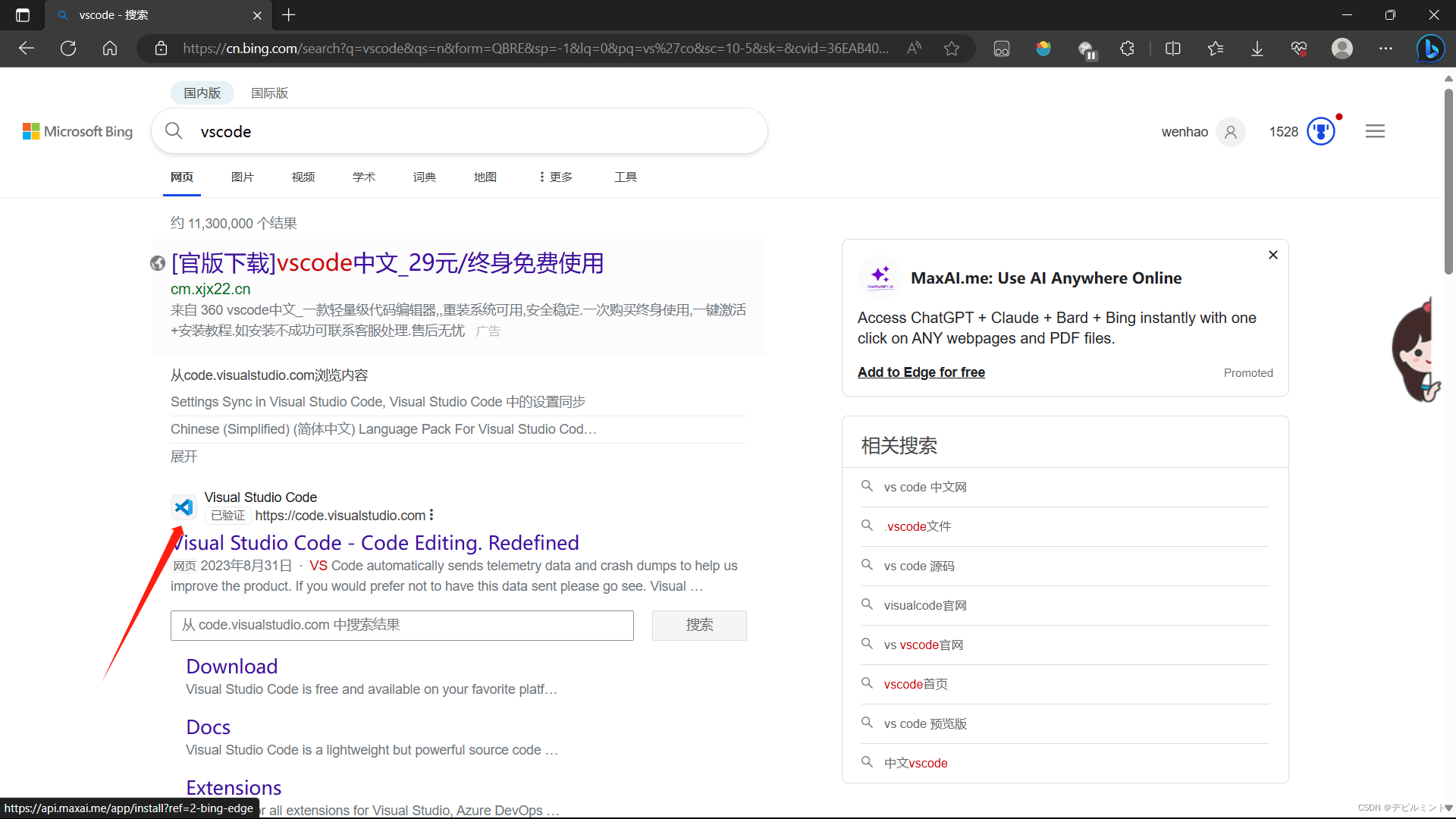Click the browser Favorites star list icon
This screenshot has width=1456, height=819.
[x=1216, y=48]
